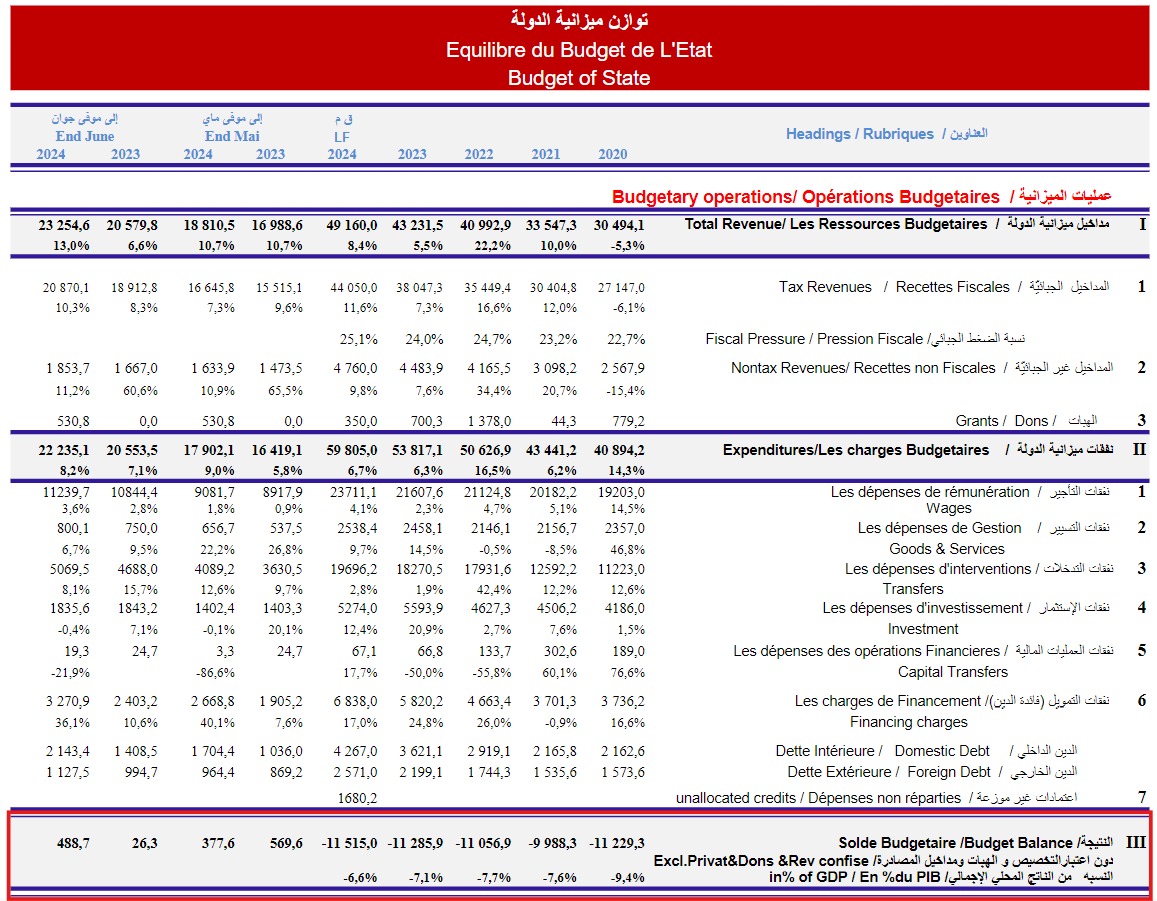Click the 'Goods & Services' label

(x=946, y=549)
